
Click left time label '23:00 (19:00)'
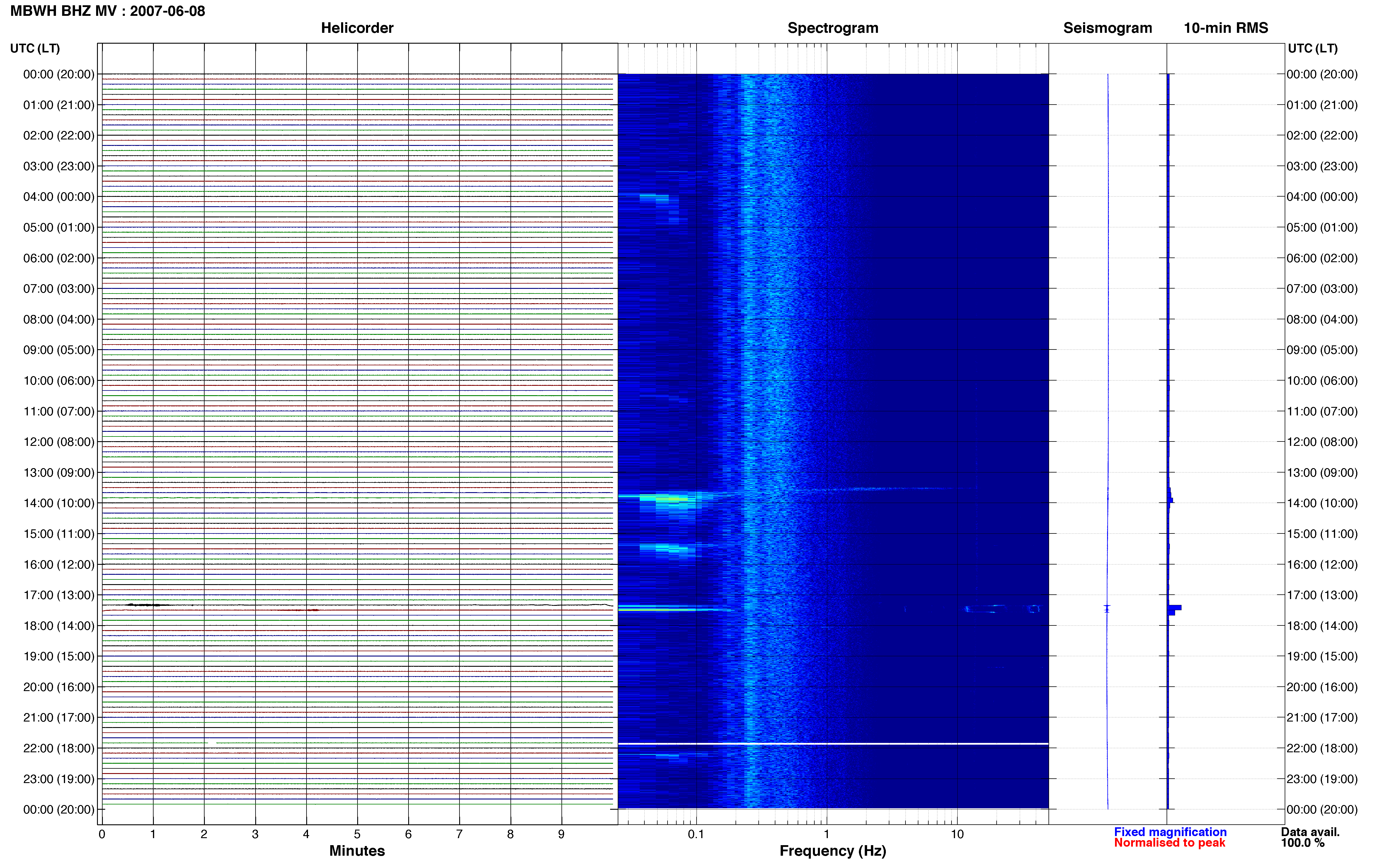[59, 779]
